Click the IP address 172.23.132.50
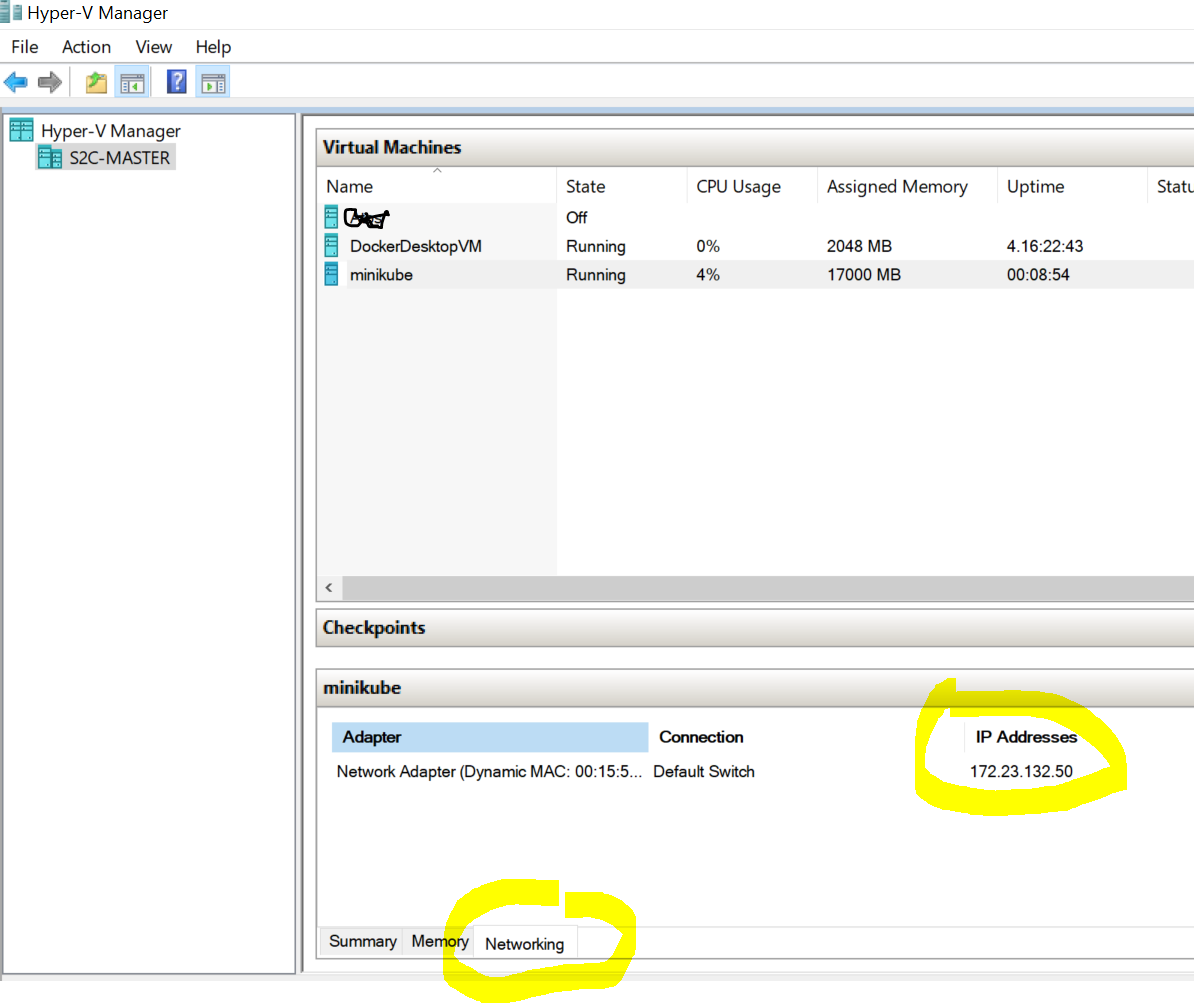 tap(1021, 771)
